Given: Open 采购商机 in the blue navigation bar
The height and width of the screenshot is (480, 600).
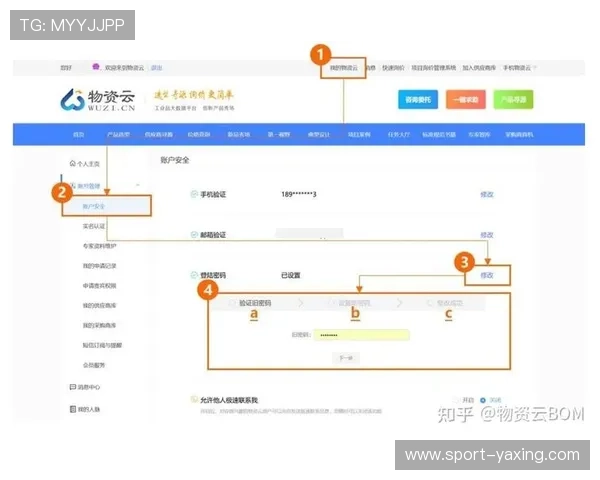Looking at the screenshot, I should (519, 134).
